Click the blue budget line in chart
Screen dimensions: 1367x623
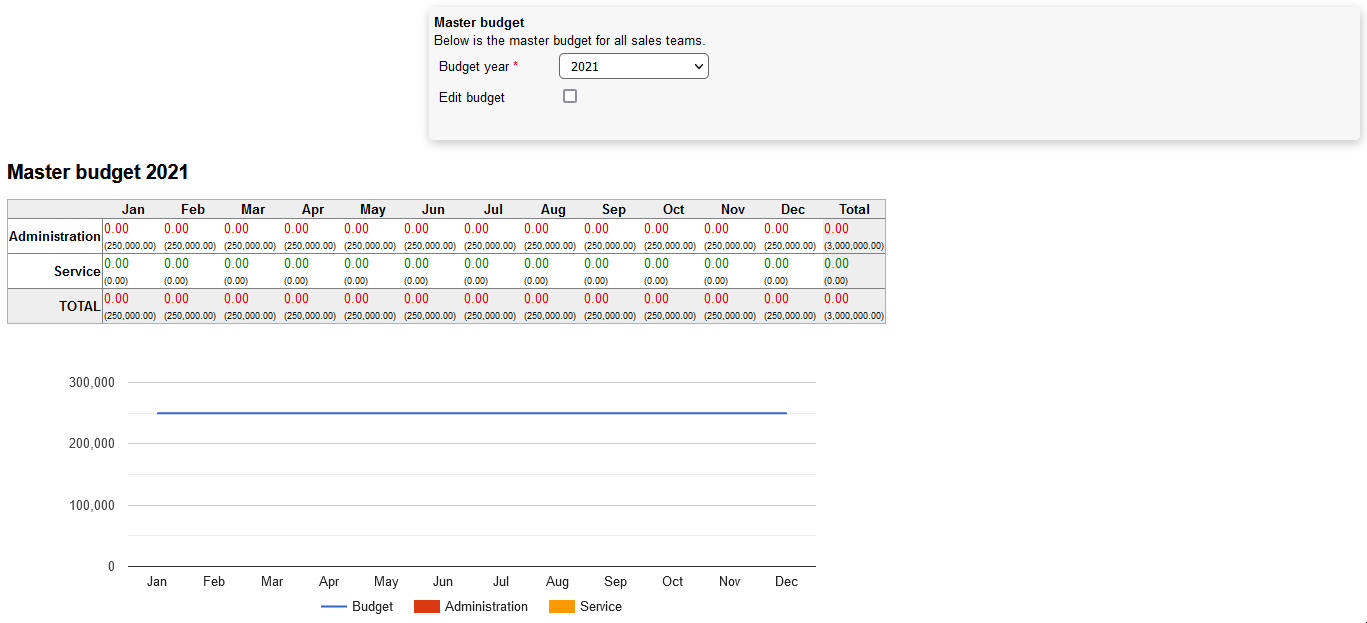(471, 413)
